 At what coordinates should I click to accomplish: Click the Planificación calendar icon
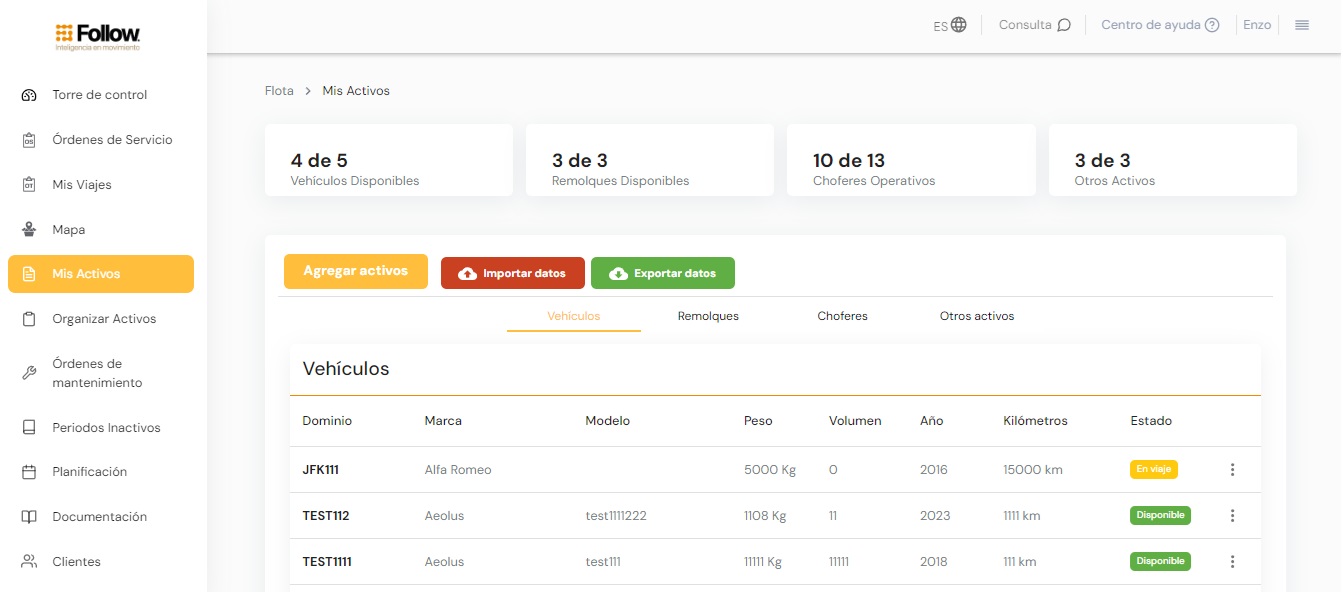point(29,472)
